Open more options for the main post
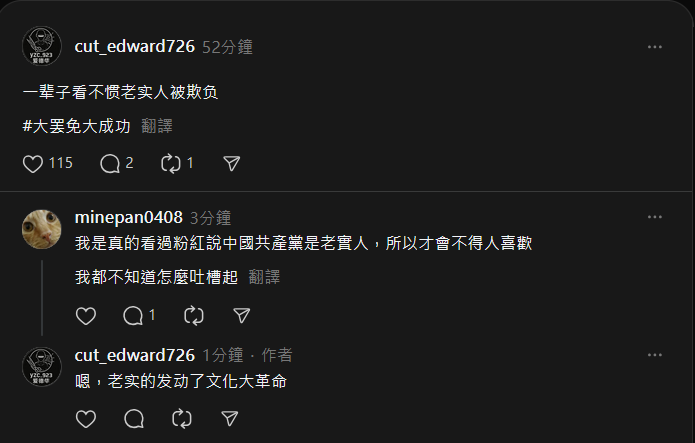 pyautogui.click(x=655, y=47)
